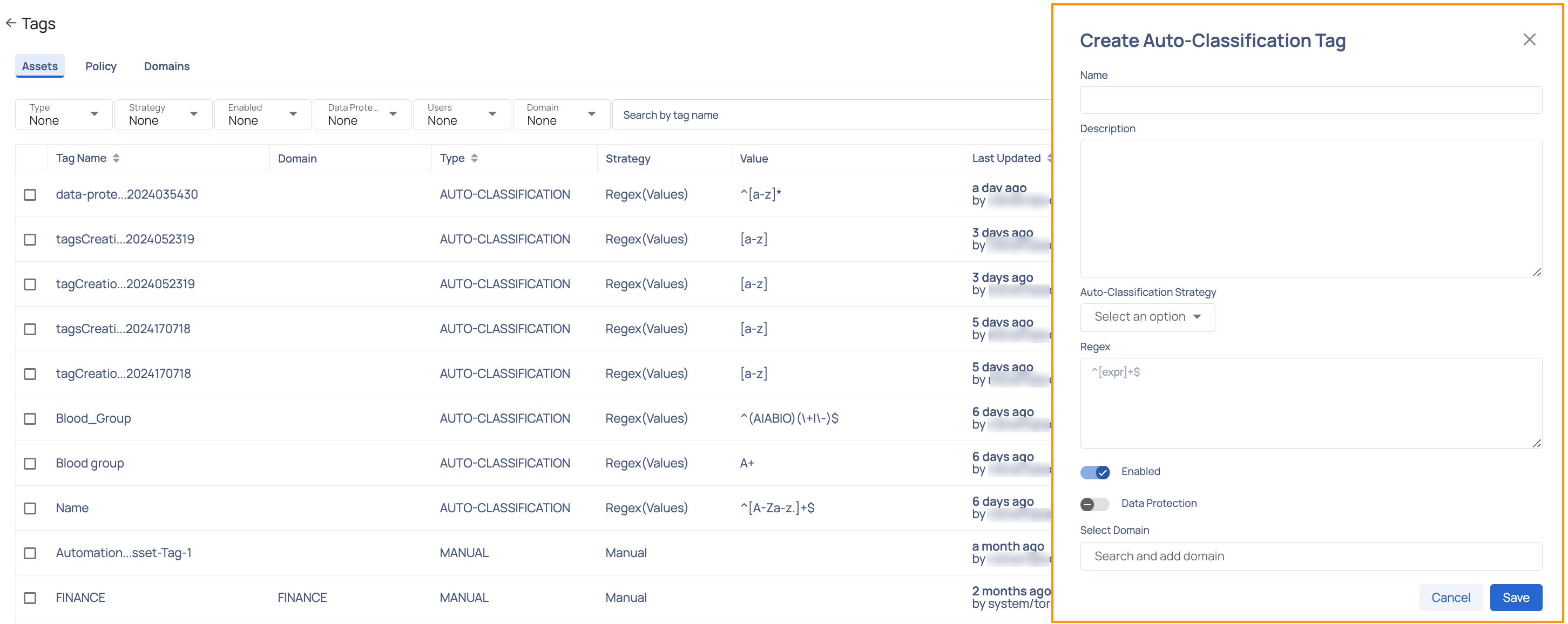Toggle the Enabled switch off
Viewport: 1568px width, 624px height.
[x=1094, y=472]
